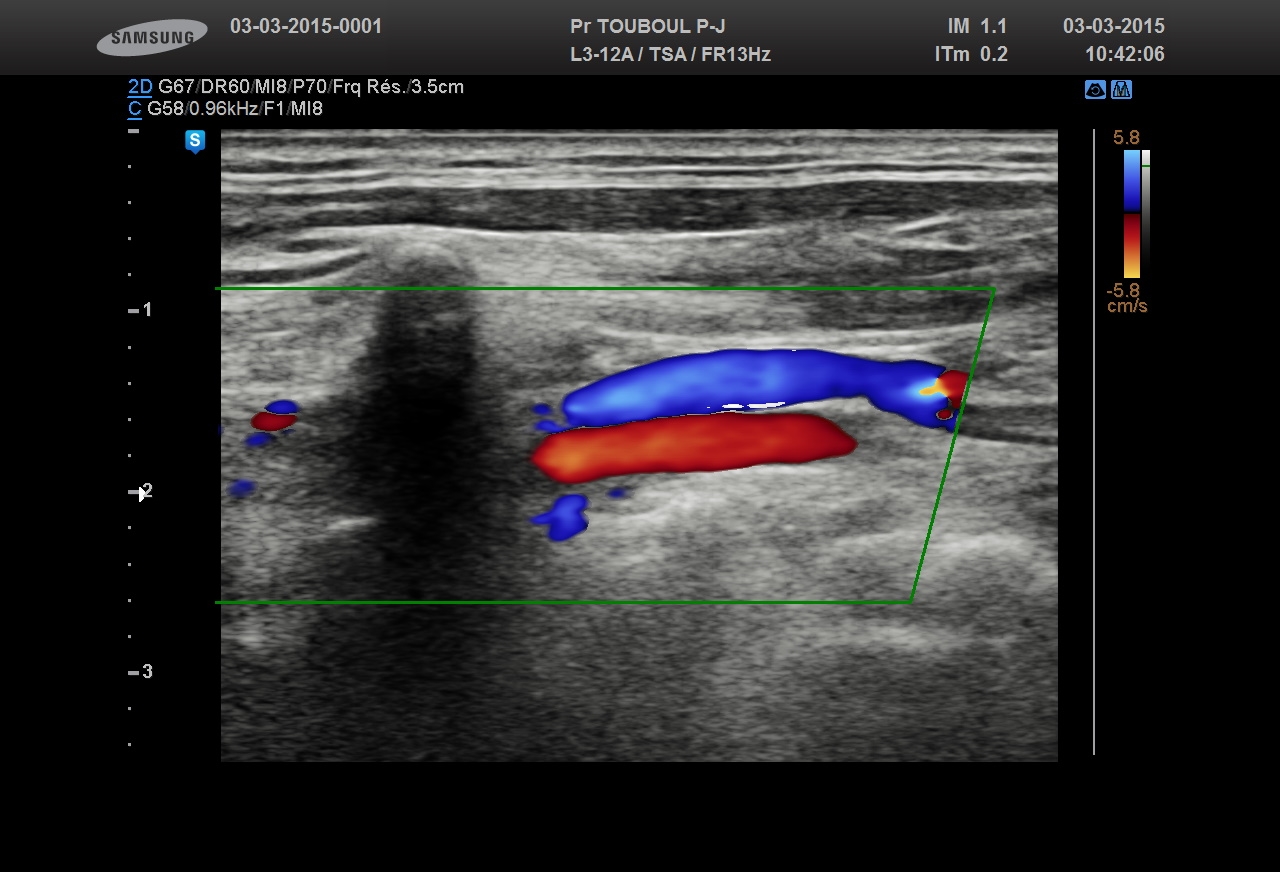Viewport: 1280px width, 872px height.
Task: Click the red half of the color velocity bar
Action: tap(1131, 245)
